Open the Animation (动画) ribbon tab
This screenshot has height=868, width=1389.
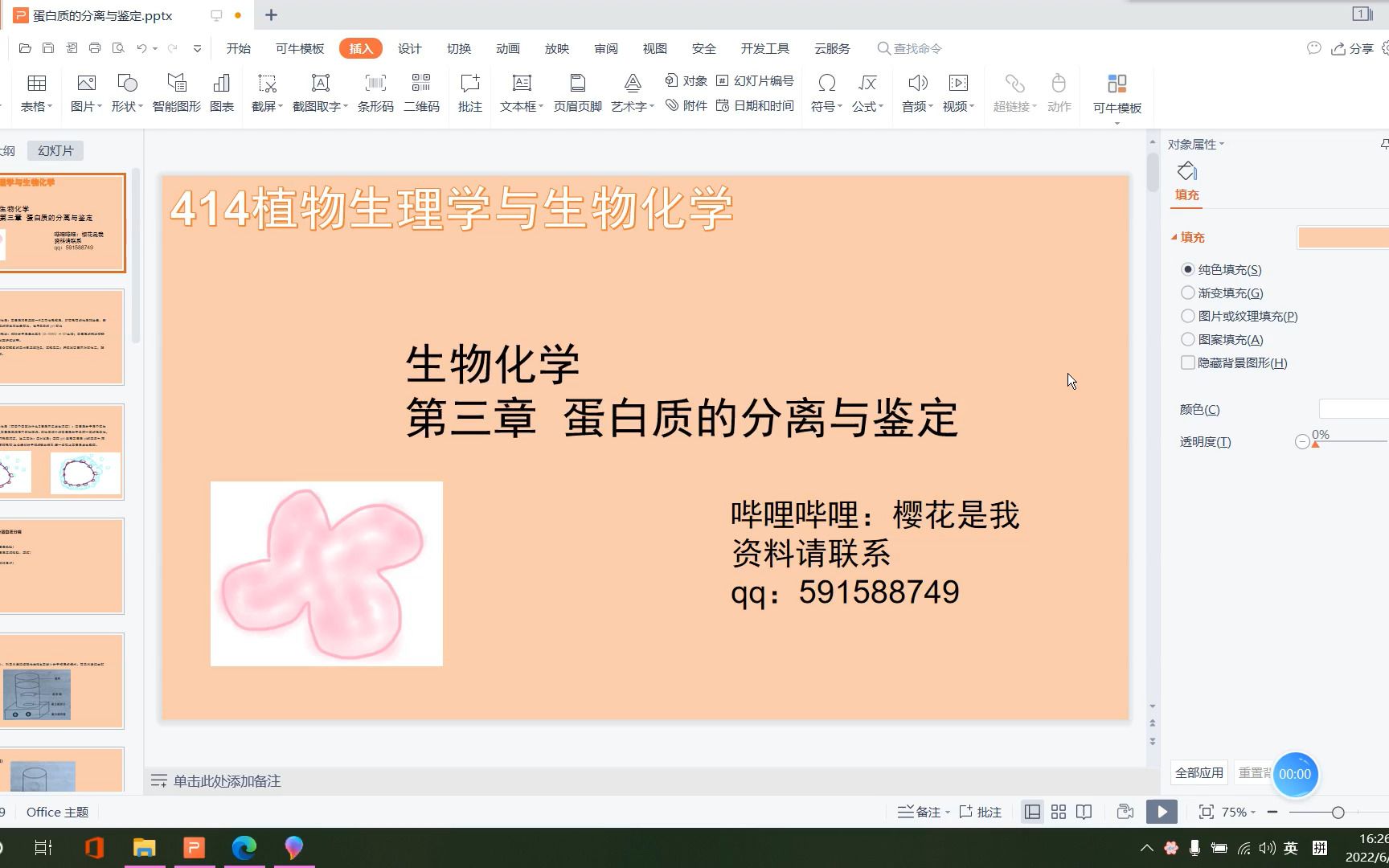[x=508, y=48]
